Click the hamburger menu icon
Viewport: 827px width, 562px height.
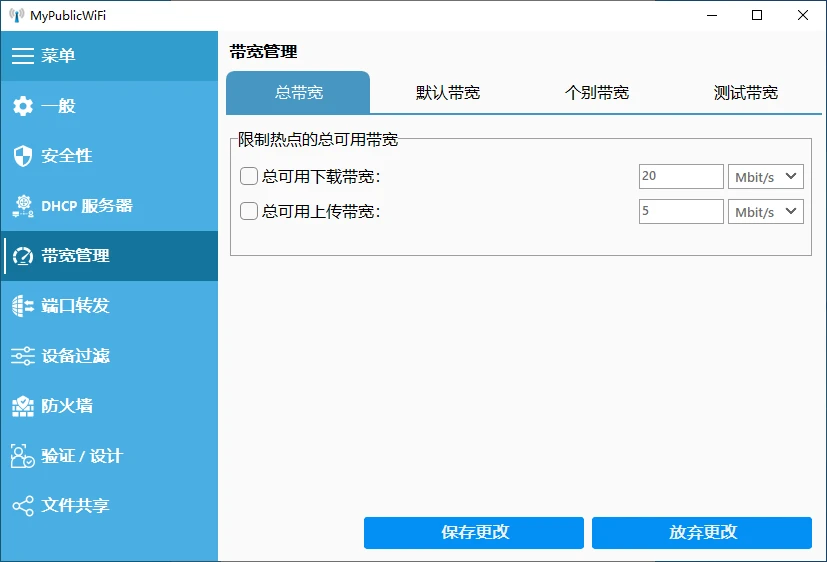point(23,56)
